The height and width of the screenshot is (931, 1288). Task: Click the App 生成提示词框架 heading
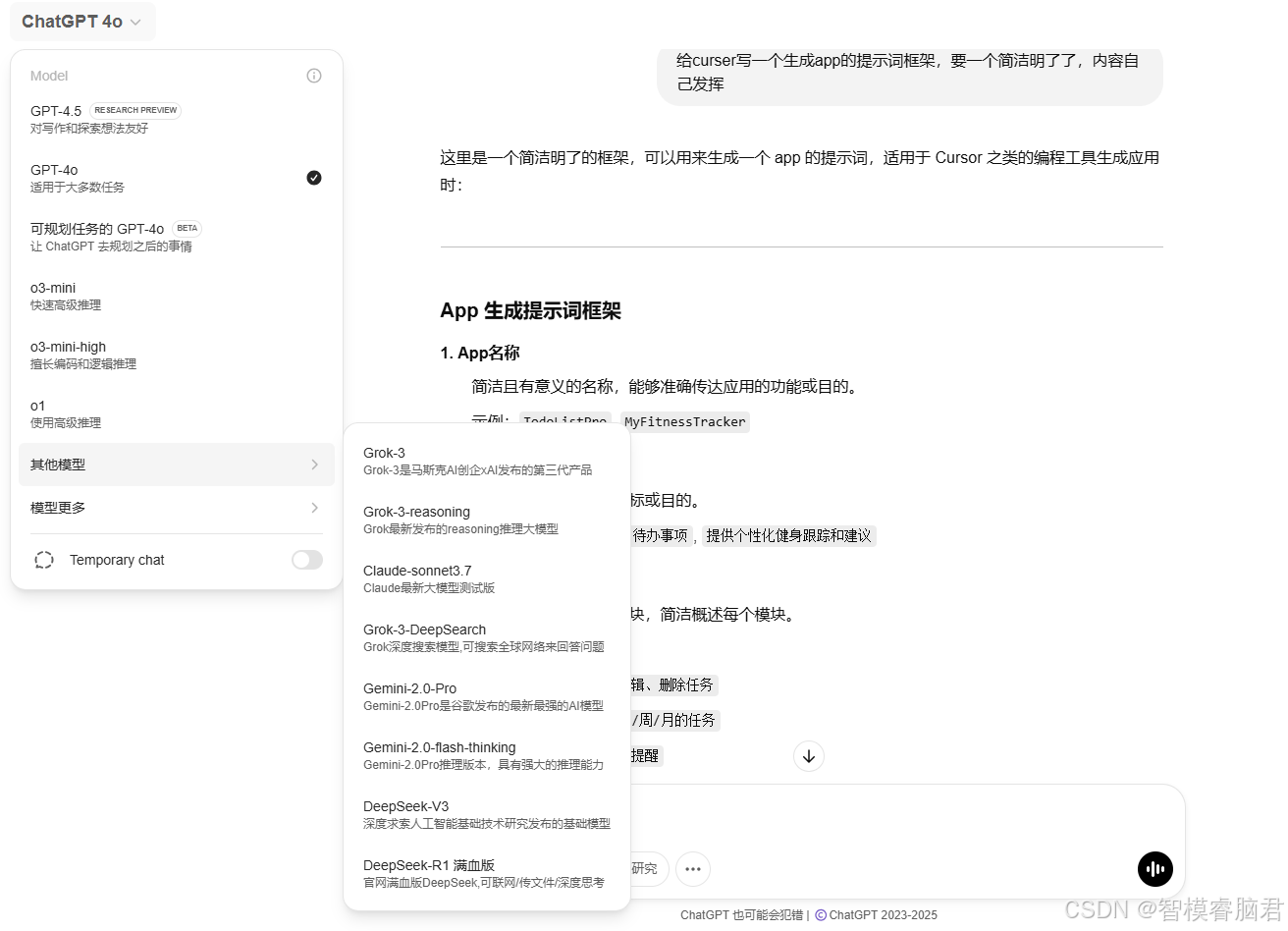point(530,310)
